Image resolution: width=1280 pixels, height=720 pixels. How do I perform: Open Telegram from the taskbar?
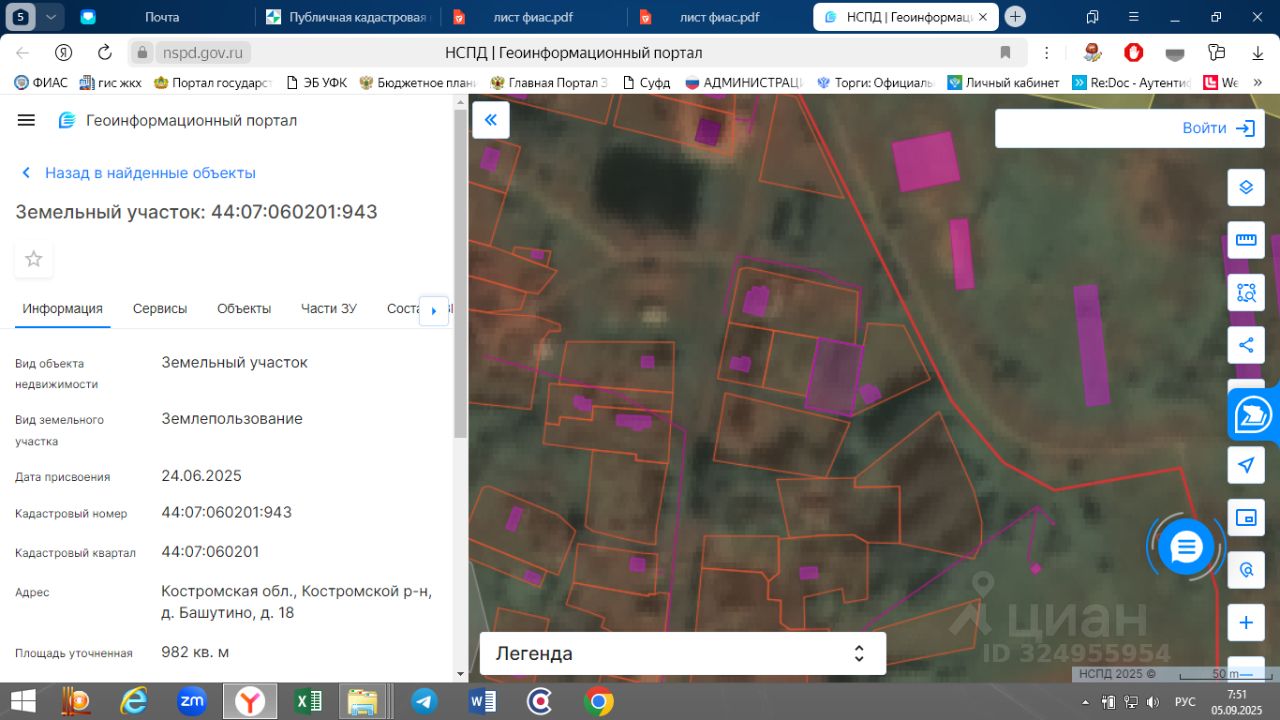coord(424,702)
